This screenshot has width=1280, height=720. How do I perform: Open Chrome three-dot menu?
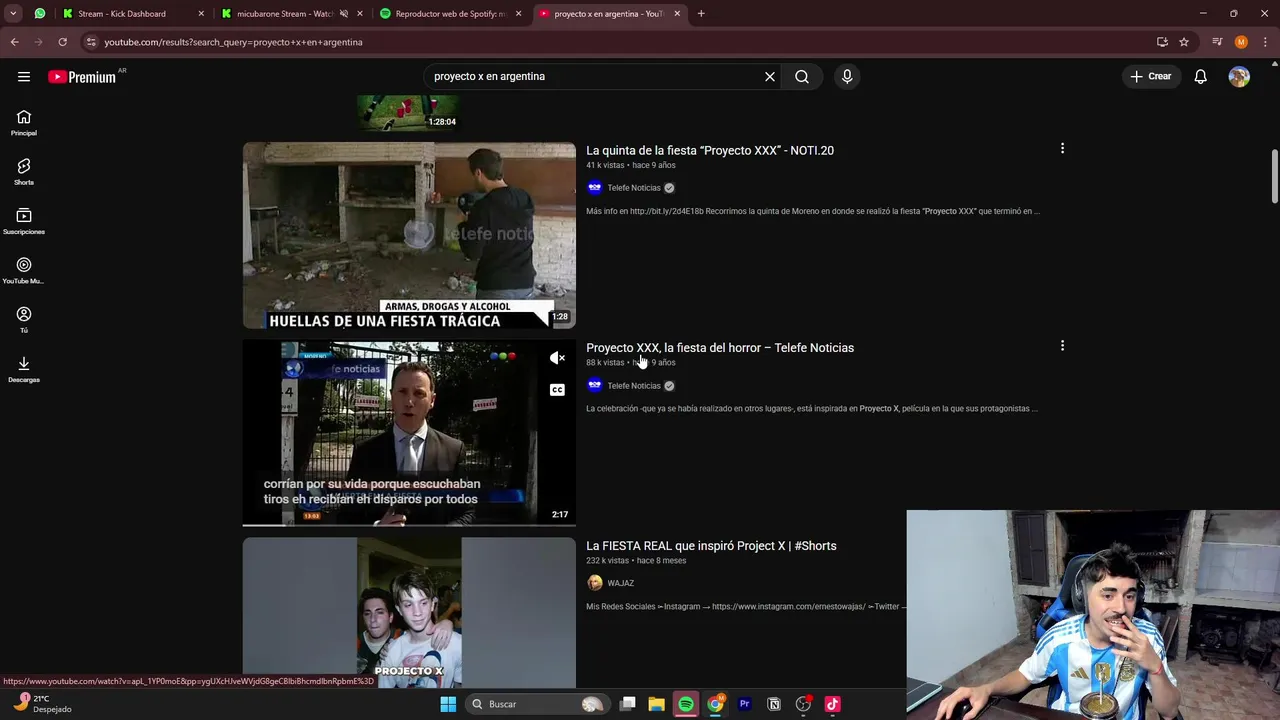pos(1265,42)
